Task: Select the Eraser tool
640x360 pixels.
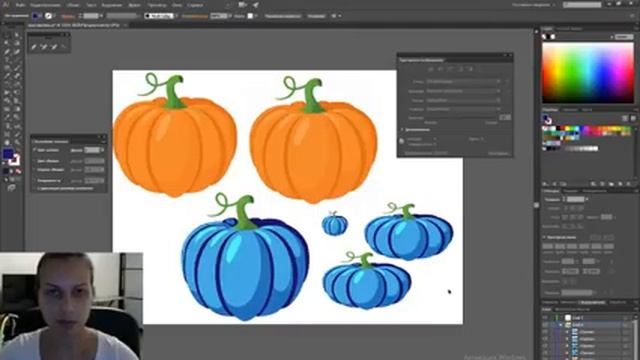Action: pos(17,76)
